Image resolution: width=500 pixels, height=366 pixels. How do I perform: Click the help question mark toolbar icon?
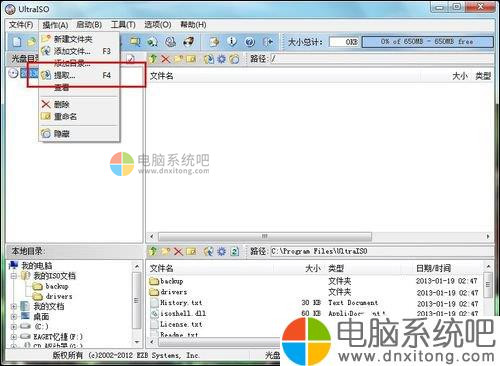tap(250, 42)
